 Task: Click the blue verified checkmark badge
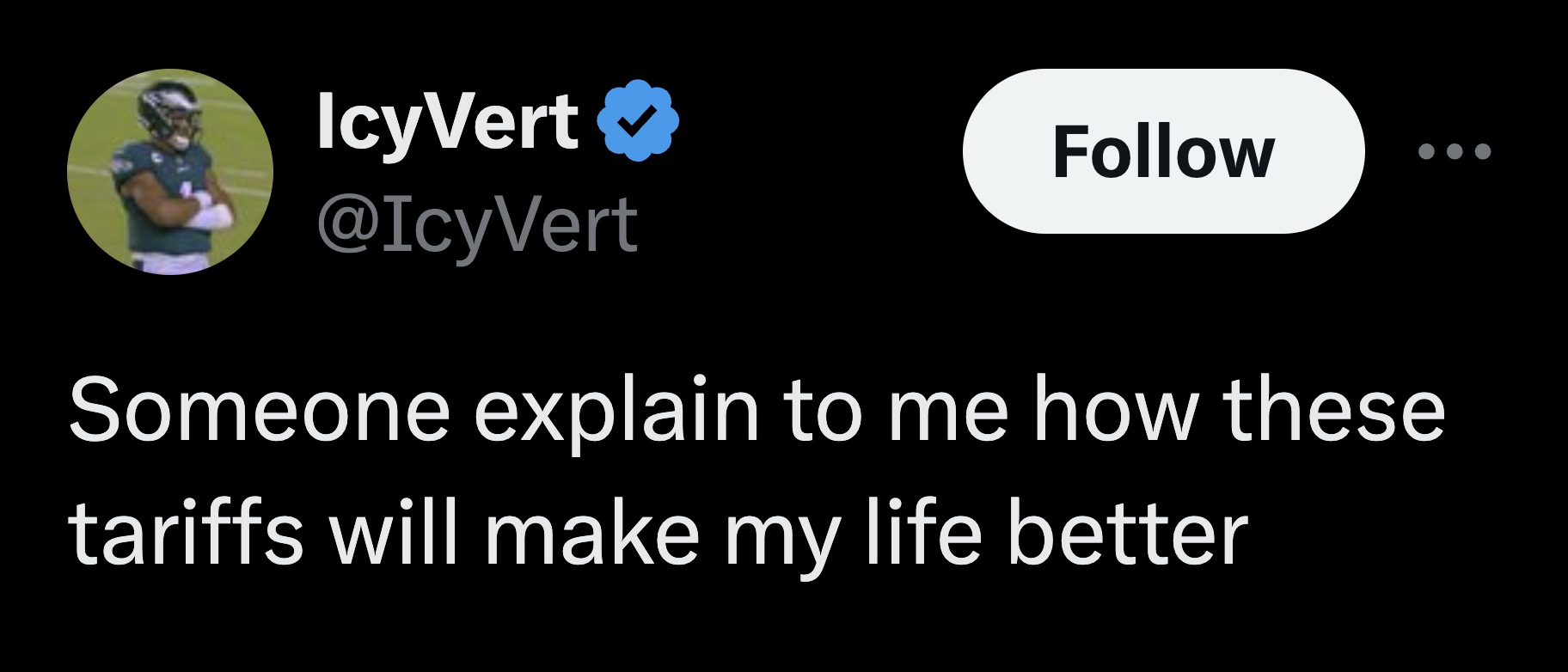click(638, 121)
